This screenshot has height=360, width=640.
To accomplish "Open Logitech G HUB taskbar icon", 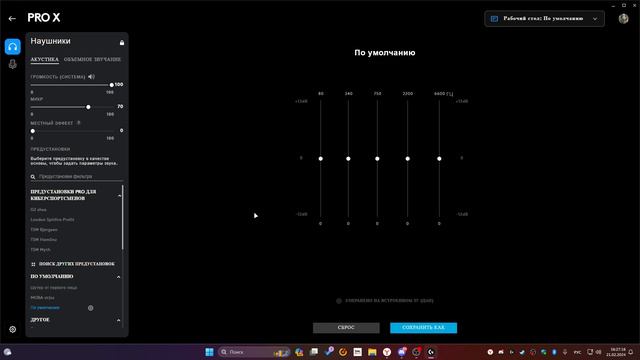I will click(x=431, y=352).
